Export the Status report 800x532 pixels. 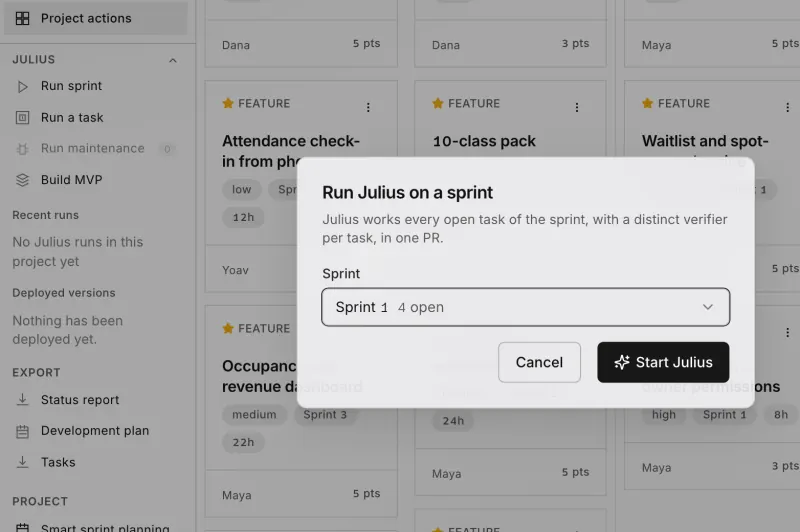point(80,400)
